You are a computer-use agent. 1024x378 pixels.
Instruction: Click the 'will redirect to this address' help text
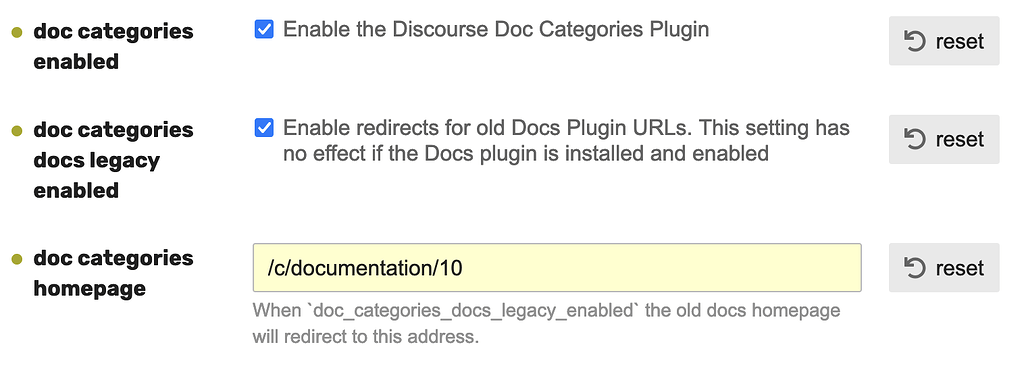(366, 338)
